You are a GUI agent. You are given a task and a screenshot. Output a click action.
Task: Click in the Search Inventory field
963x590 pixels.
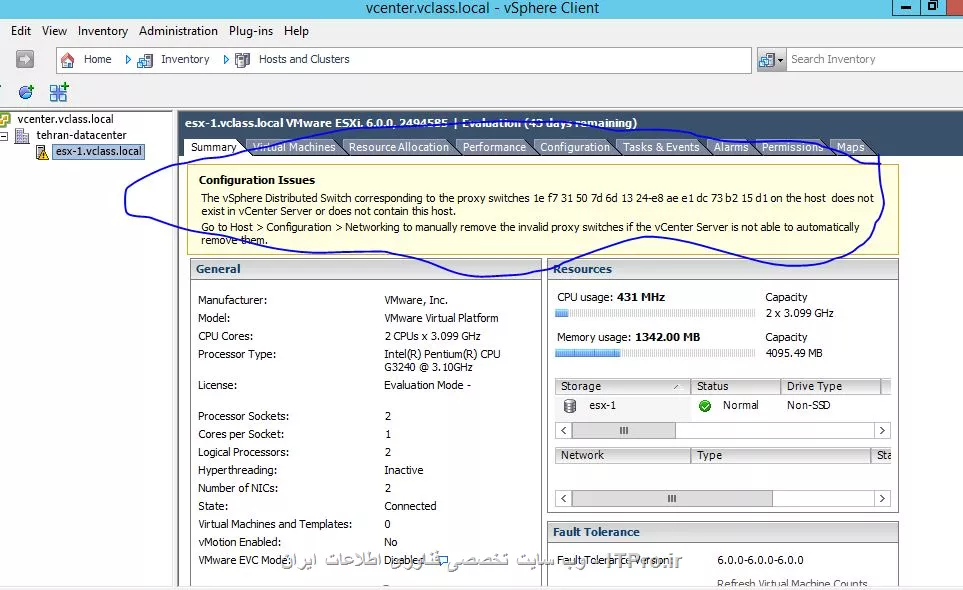point(875,60)
